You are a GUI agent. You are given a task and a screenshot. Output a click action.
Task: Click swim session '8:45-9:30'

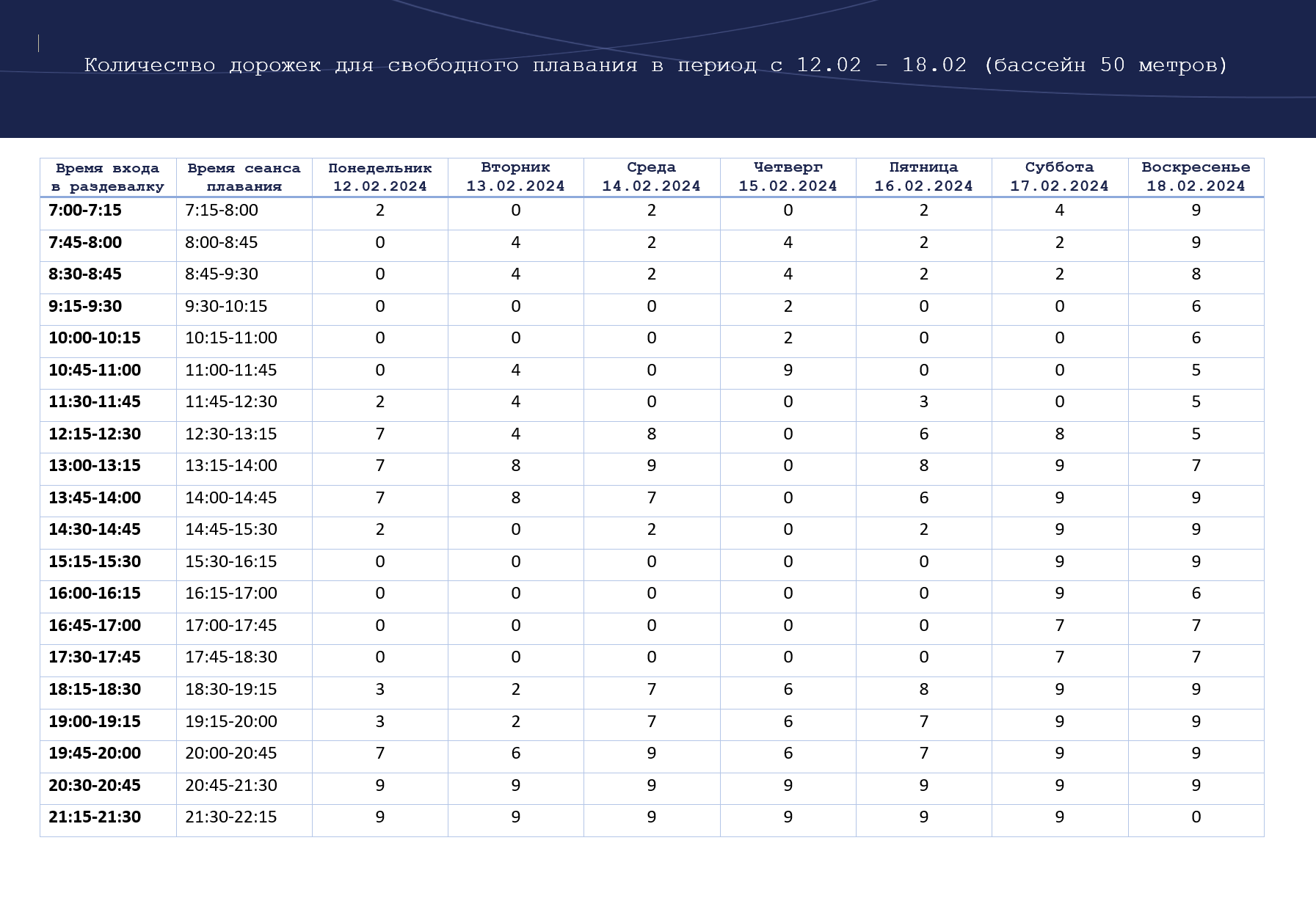pos(222,274)
